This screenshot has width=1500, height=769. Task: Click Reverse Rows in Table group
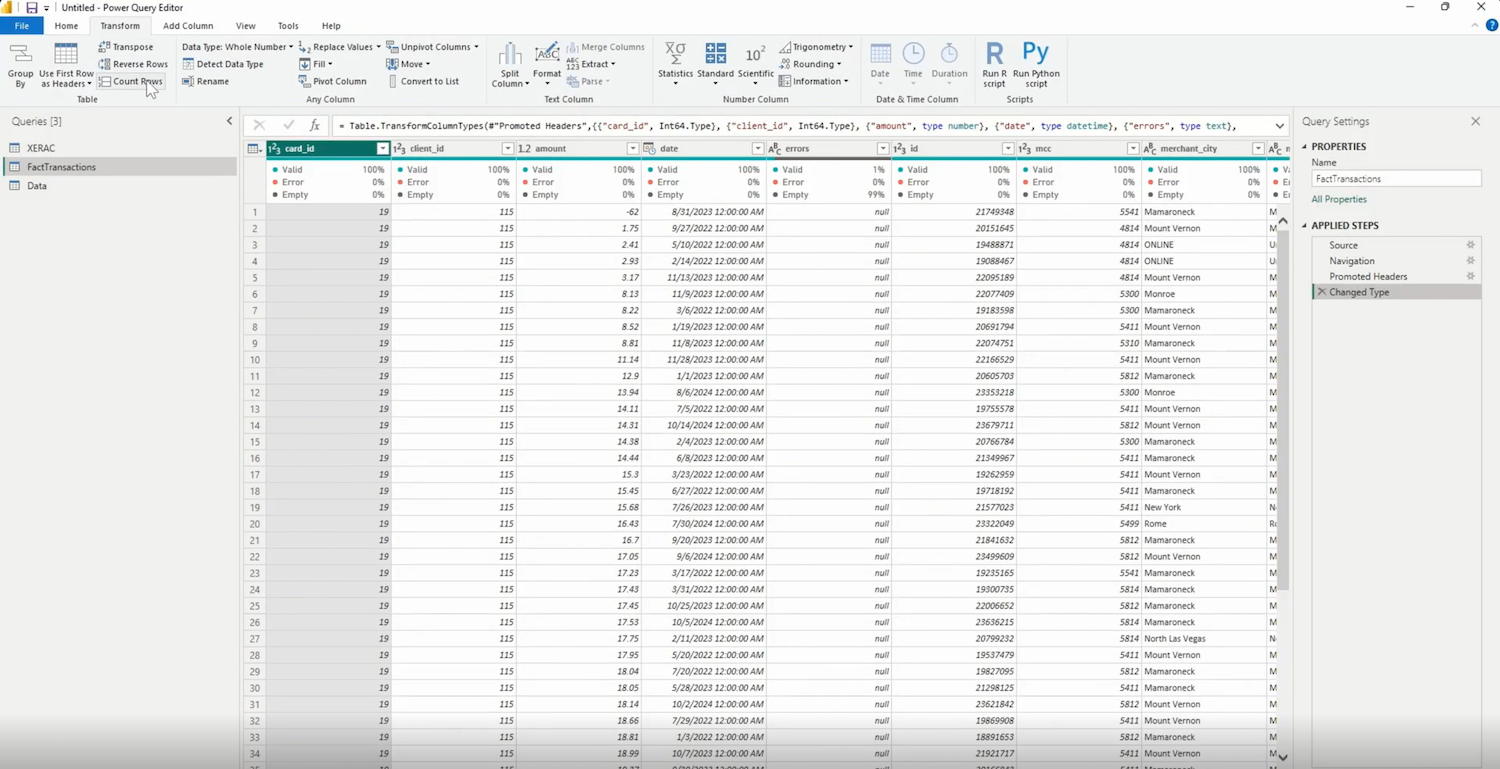click(x=133, y=64)
